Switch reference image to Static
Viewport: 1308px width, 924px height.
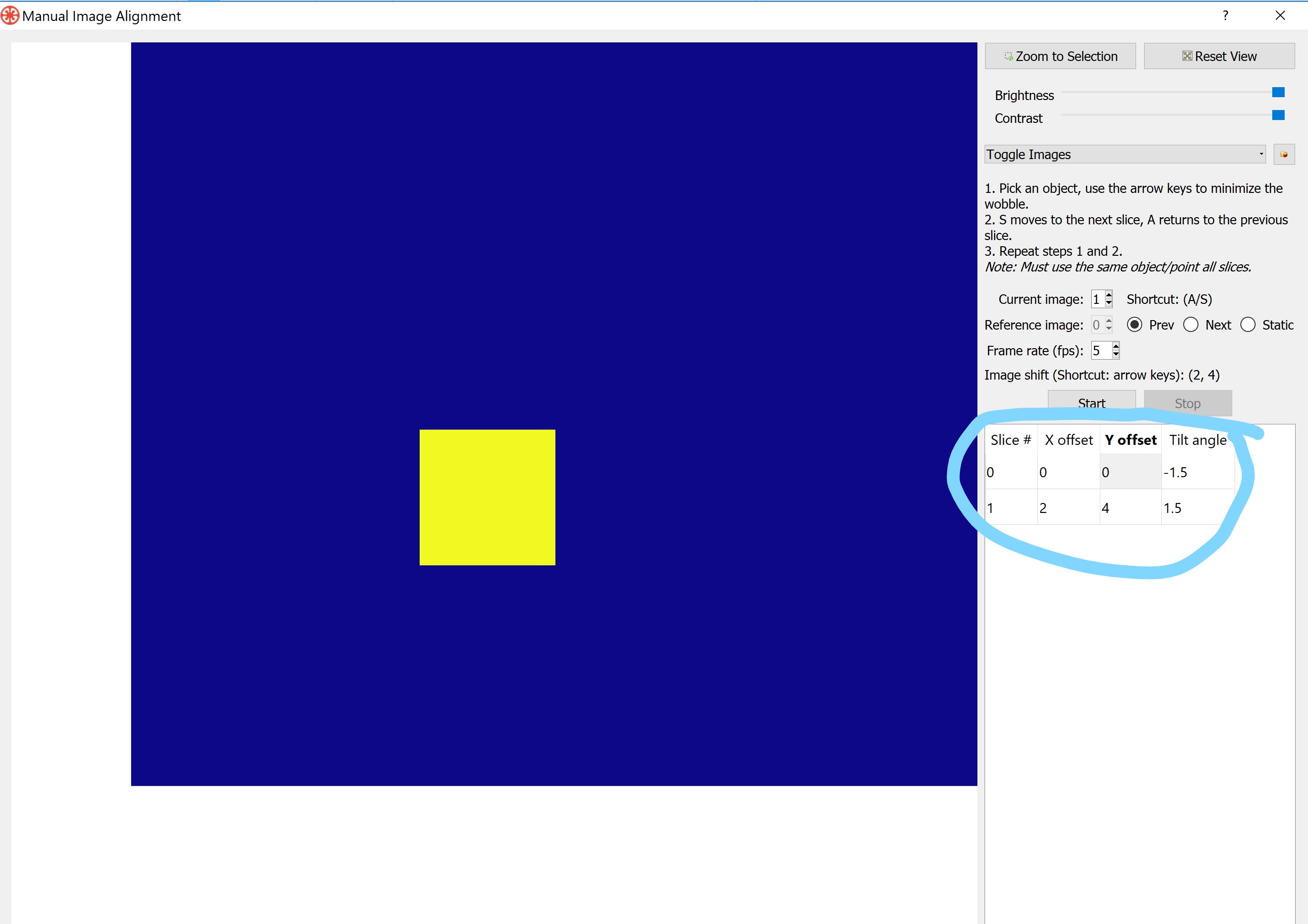[1249, 324]
